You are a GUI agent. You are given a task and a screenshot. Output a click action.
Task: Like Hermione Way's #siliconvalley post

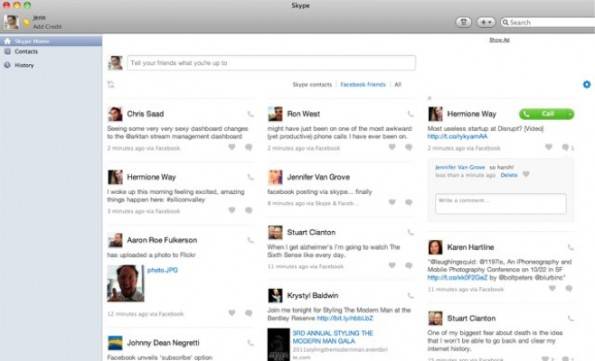pyautogui.click(x=232, y=210)
